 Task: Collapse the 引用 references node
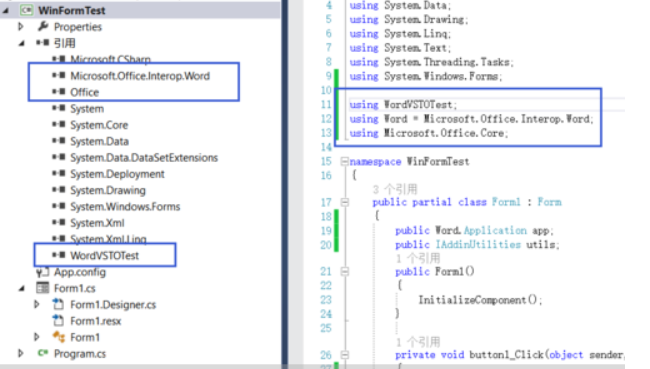[22, 43]
